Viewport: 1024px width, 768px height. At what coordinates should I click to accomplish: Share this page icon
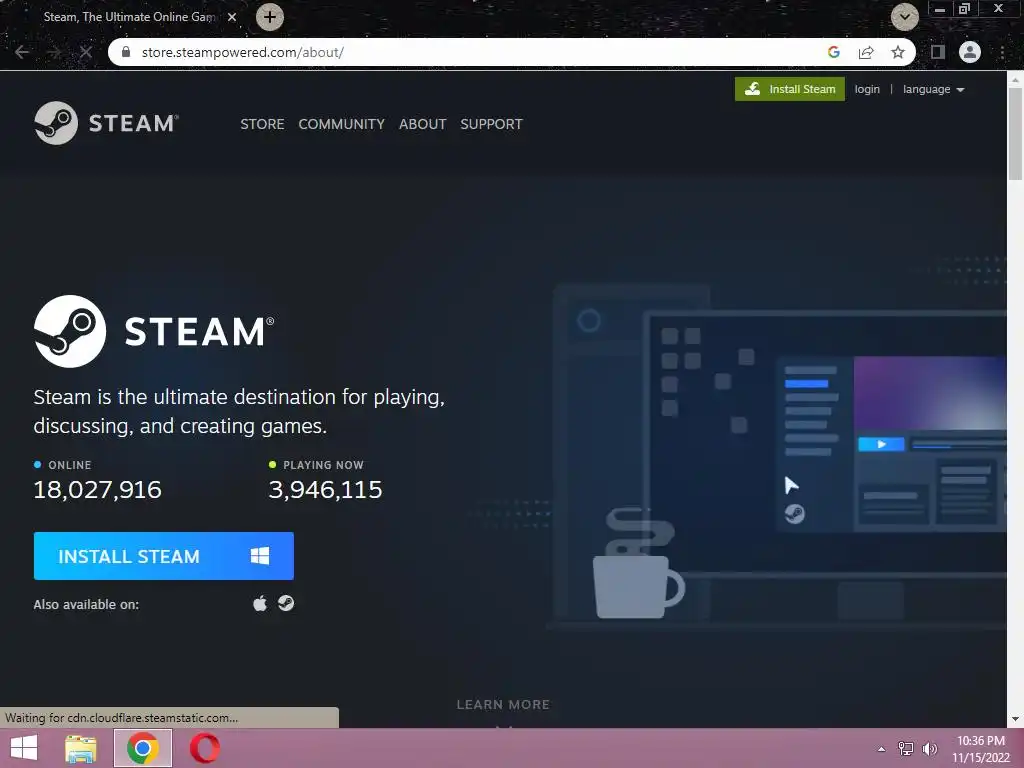point(866,52)
